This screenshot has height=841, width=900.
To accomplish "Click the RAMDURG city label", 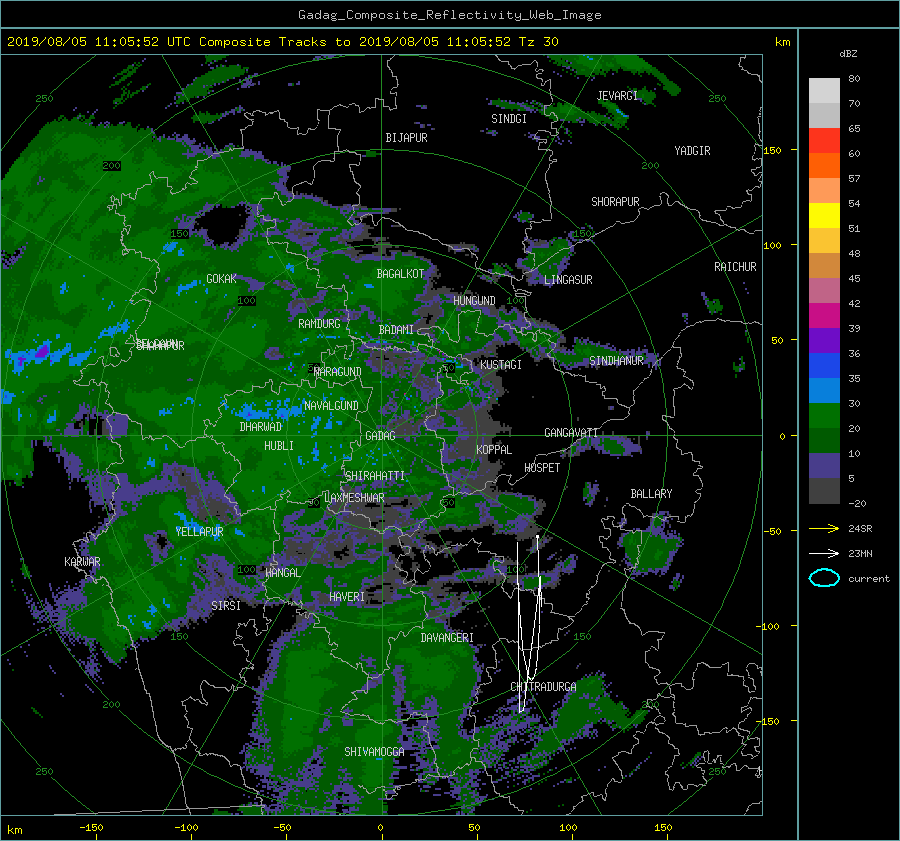I will (x=319, y=324).
